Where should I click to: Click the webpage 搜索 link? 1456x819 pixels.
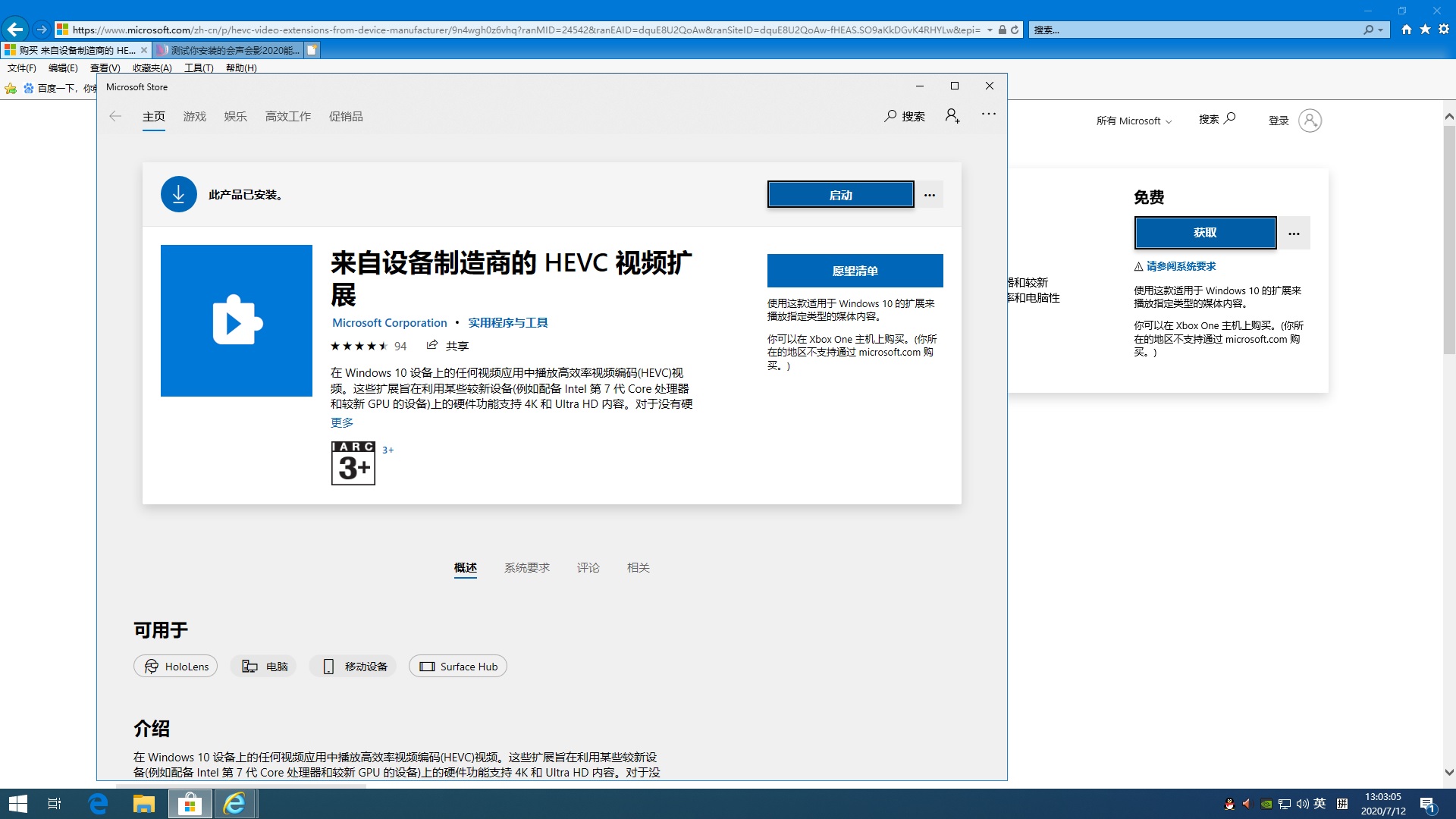pos(1217,119)
